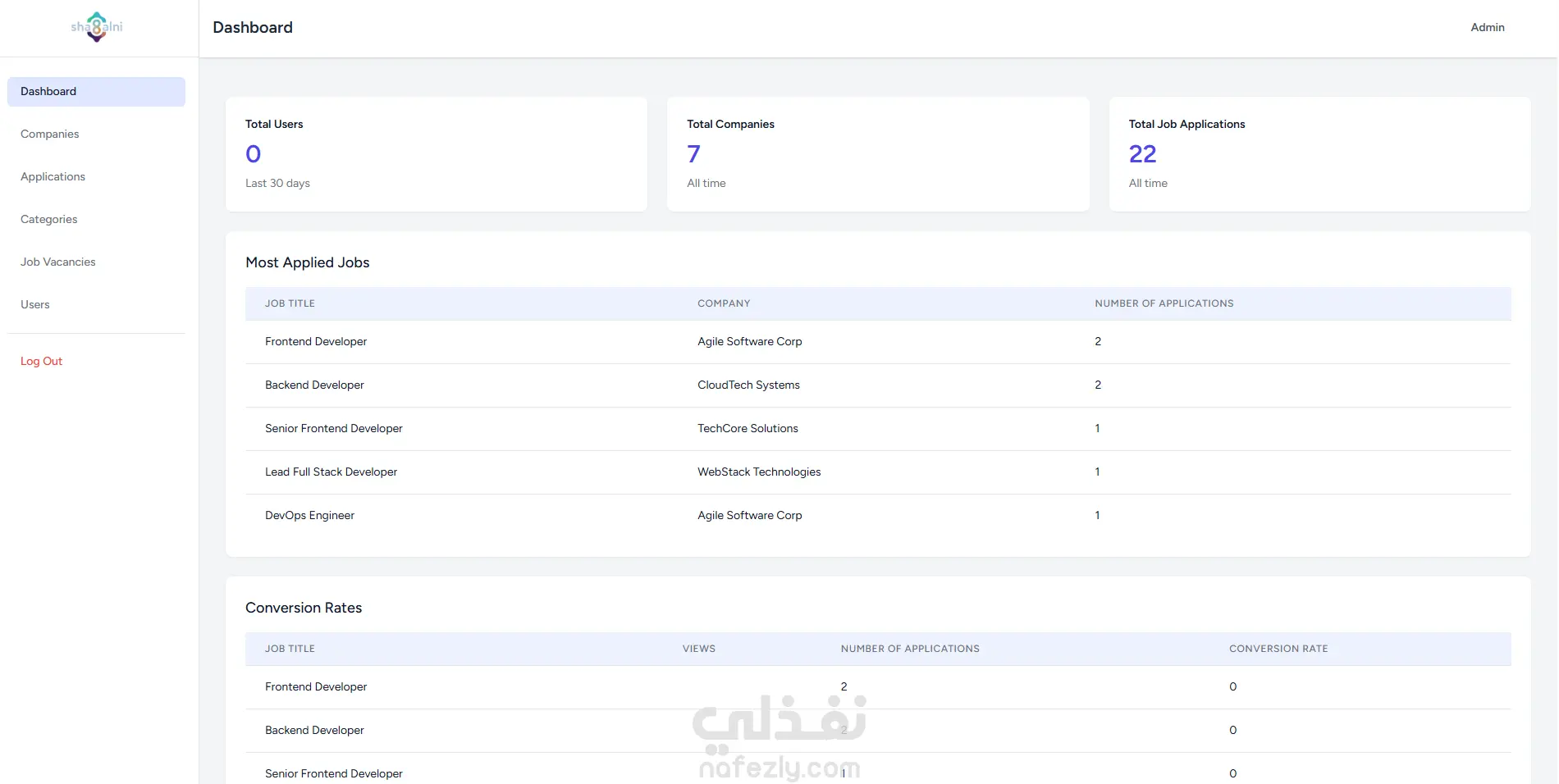Click the Log Out link
Viewport: 1559px width, 784px height.
pos(42,362)
